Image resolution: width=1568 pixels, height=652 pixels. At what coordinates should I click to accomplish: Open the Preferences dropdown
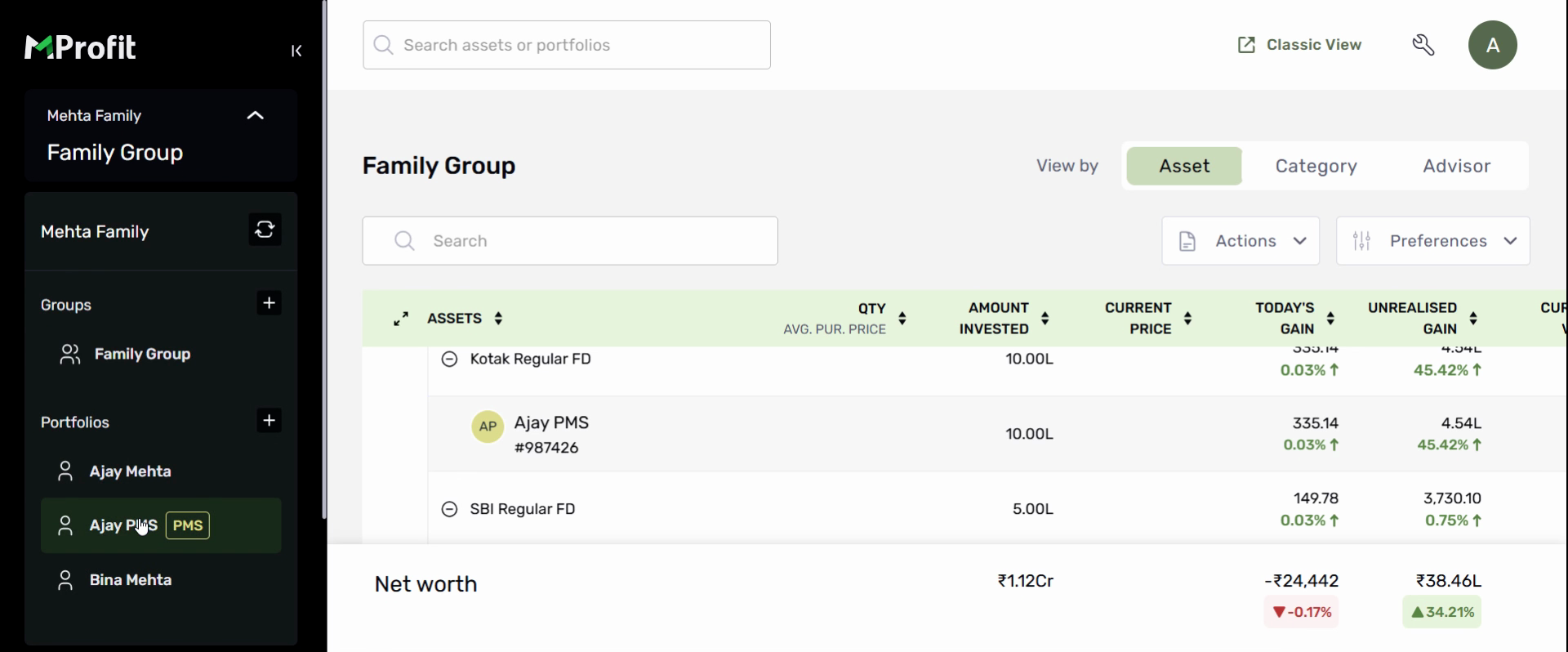[x=1432, y=241]
